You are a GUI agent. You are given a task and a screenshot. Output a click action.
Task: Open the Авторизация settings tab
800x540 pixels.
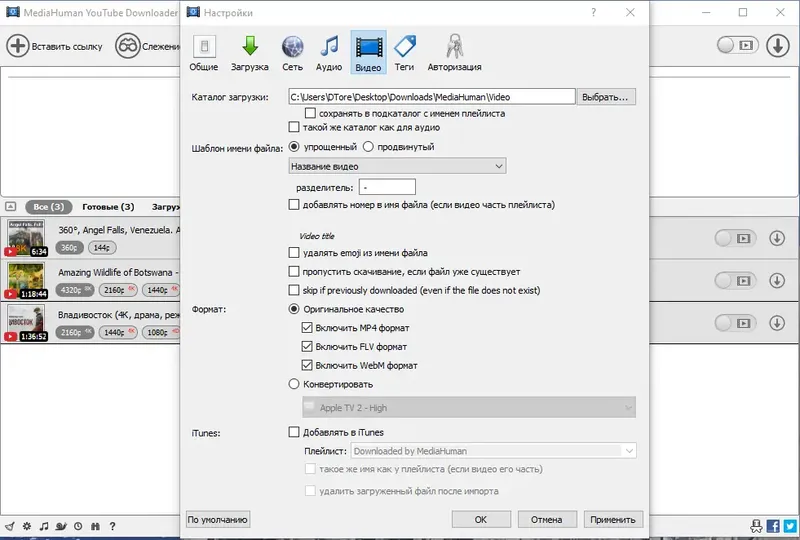pyautogui.click(x=454, y=53)
